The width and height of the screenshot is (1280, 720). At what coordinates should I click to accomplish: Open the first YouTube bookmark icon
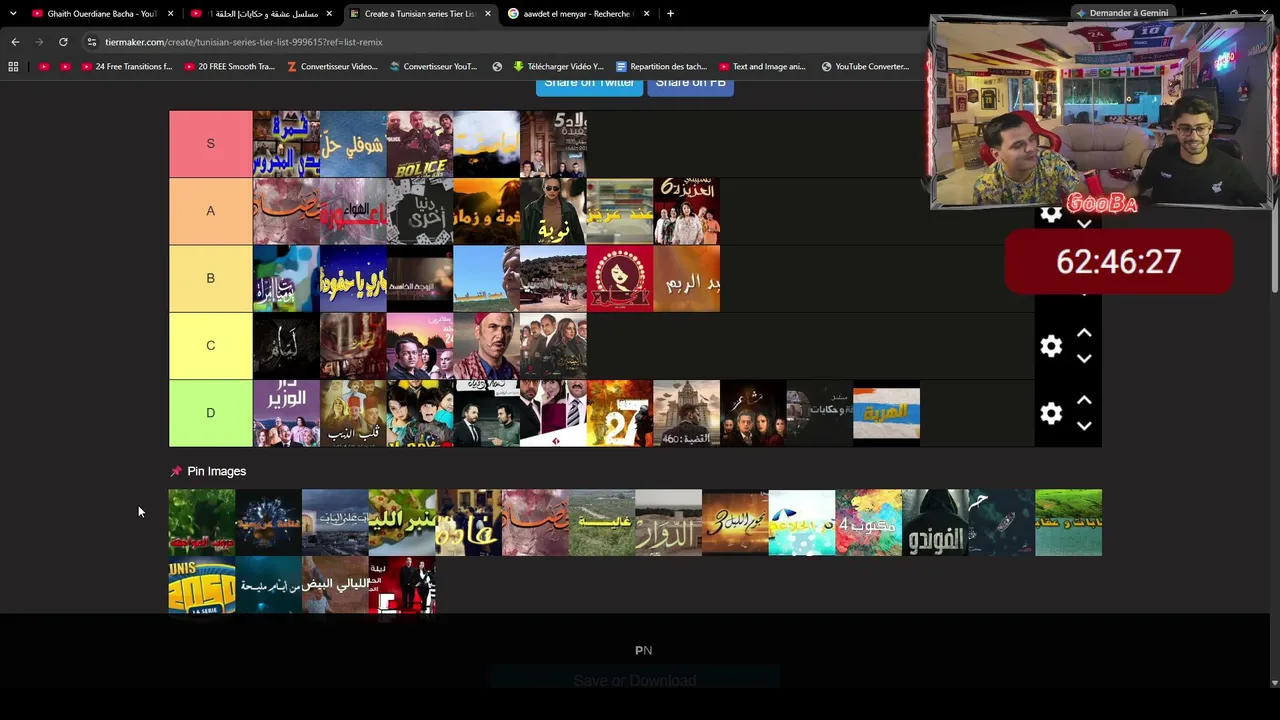coord(44,67)
